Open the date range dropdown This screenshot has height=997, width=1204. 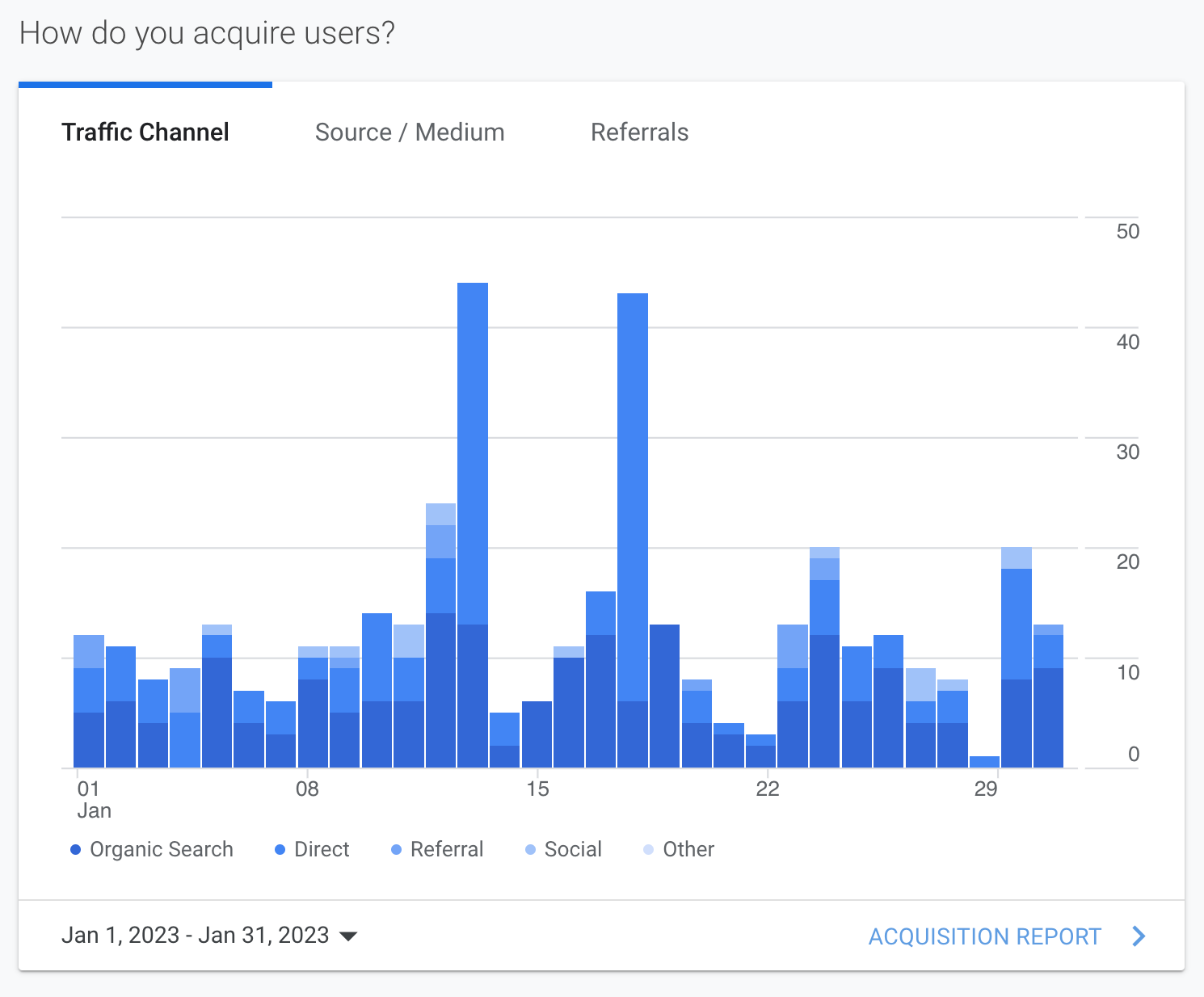(196, 936)
